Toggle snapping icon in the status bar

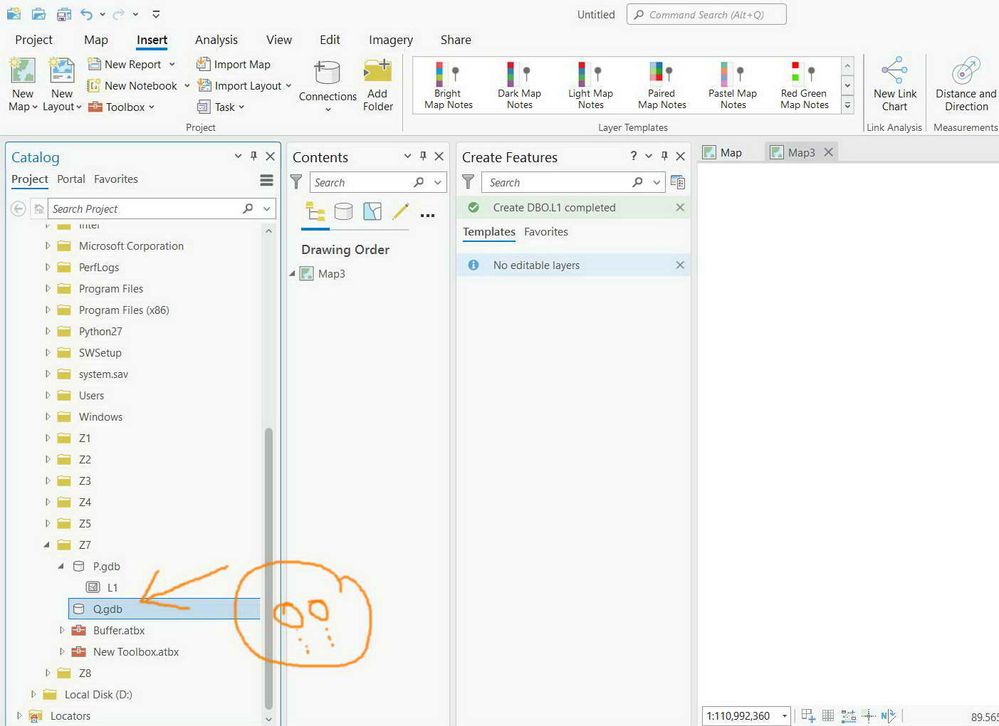tap(848, 716)
